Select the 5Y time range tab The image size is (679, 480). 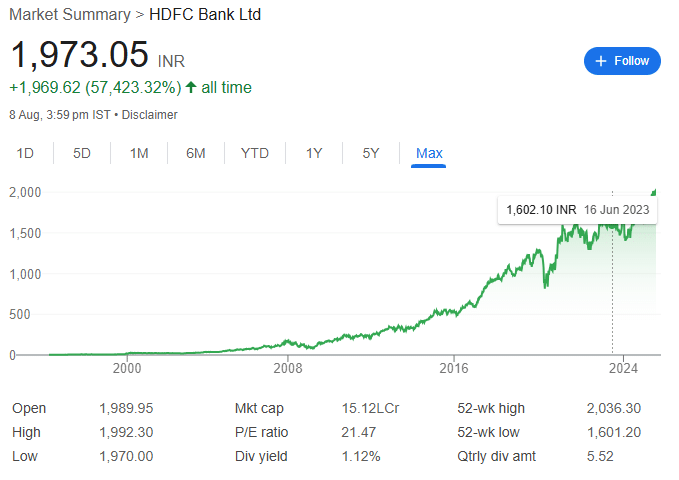[x=371, y=153]
